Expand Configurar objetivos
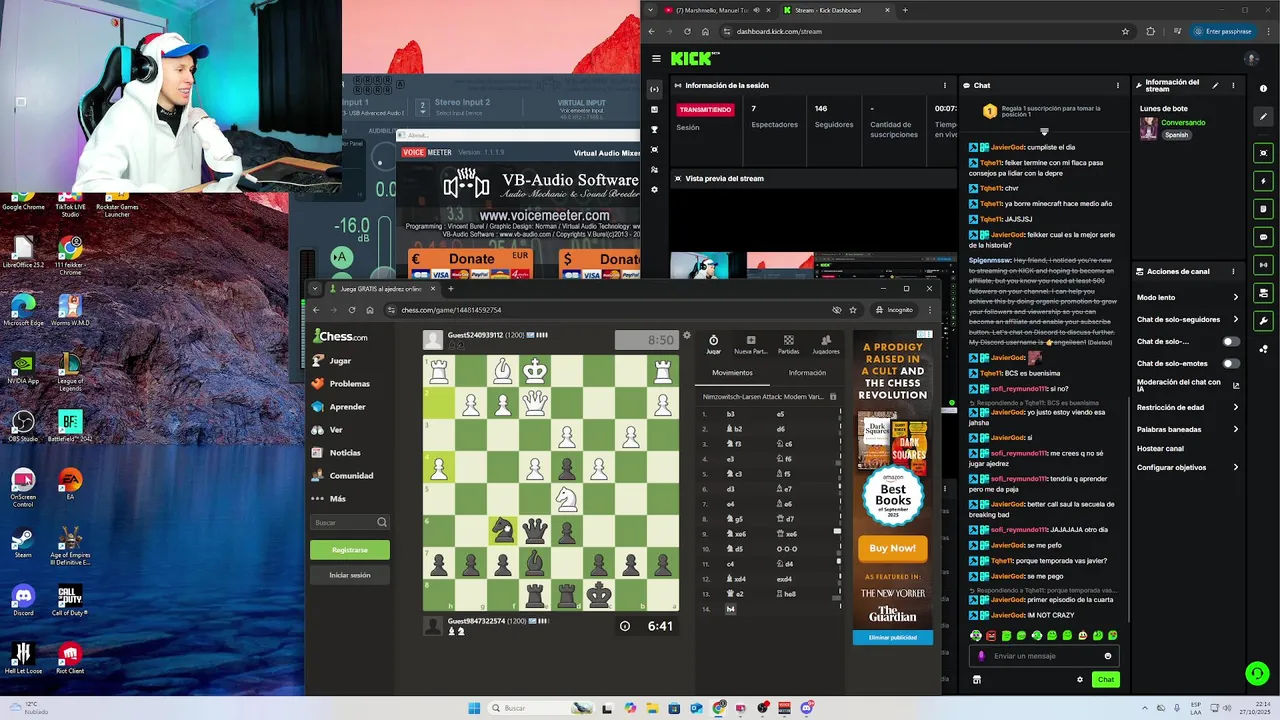The height and width of the screenshot is (720, 1280). point(1187,467)
